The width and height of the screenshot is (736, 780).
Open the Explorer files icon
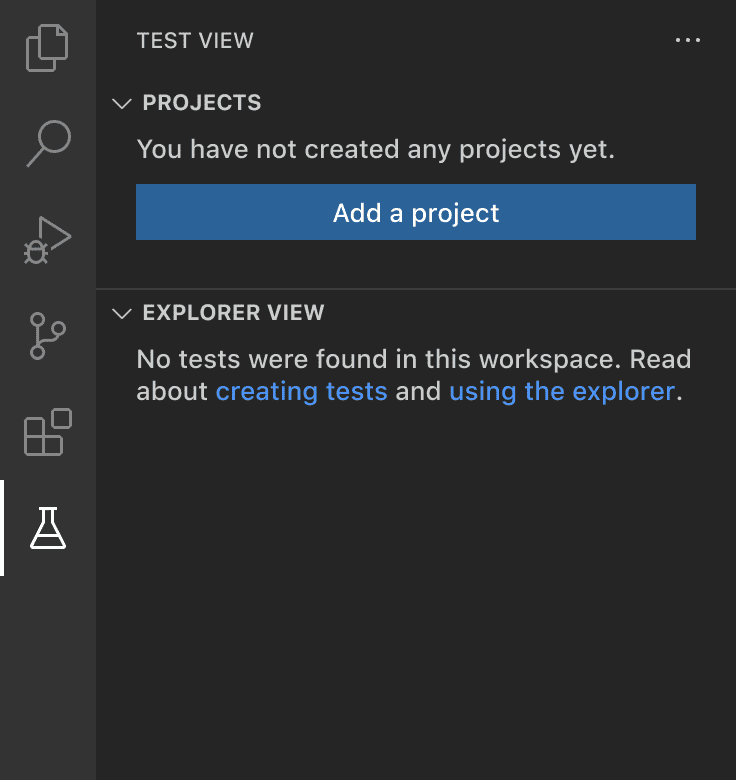tap(47, 48)
